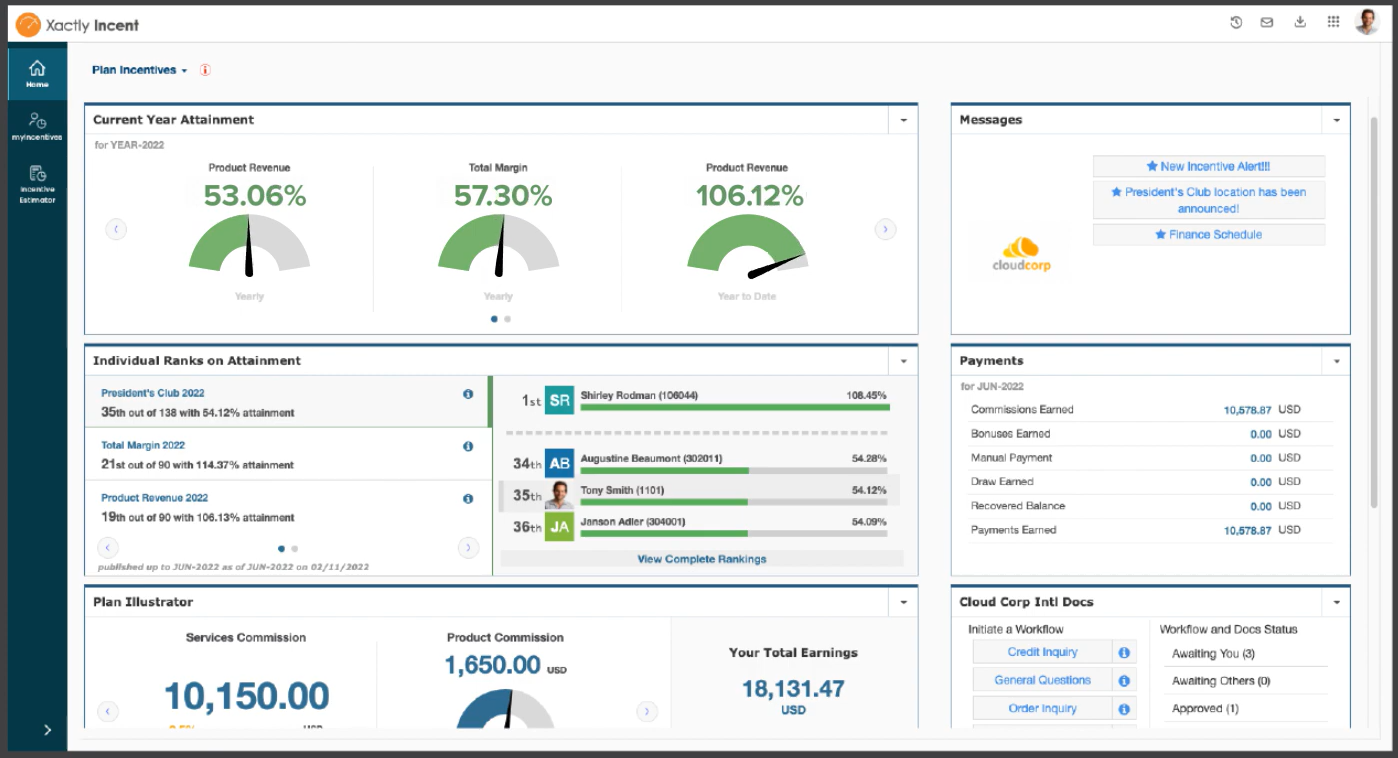Screen dimensions: 1398x758
Task: Open the Bonuses Earned amount 0.00
Action: tap(1261, 434)
